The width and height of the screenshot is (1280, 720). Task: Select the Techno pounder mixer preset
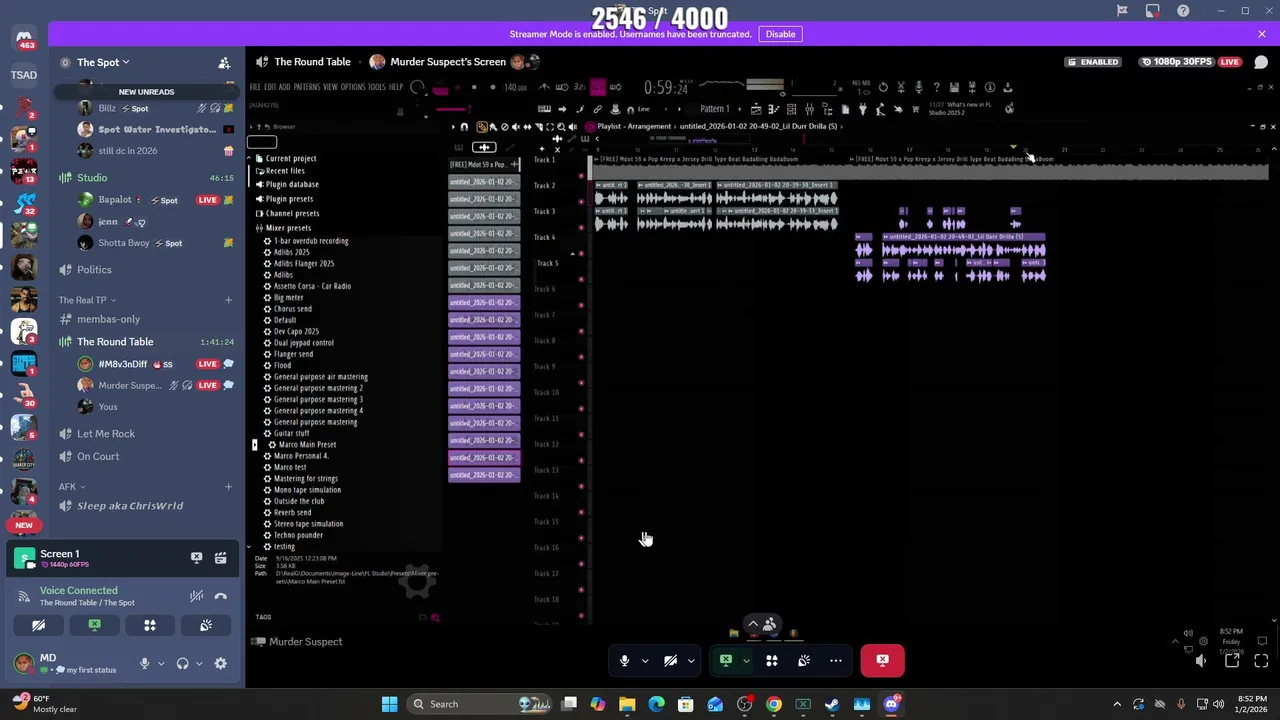click(298, 536)
